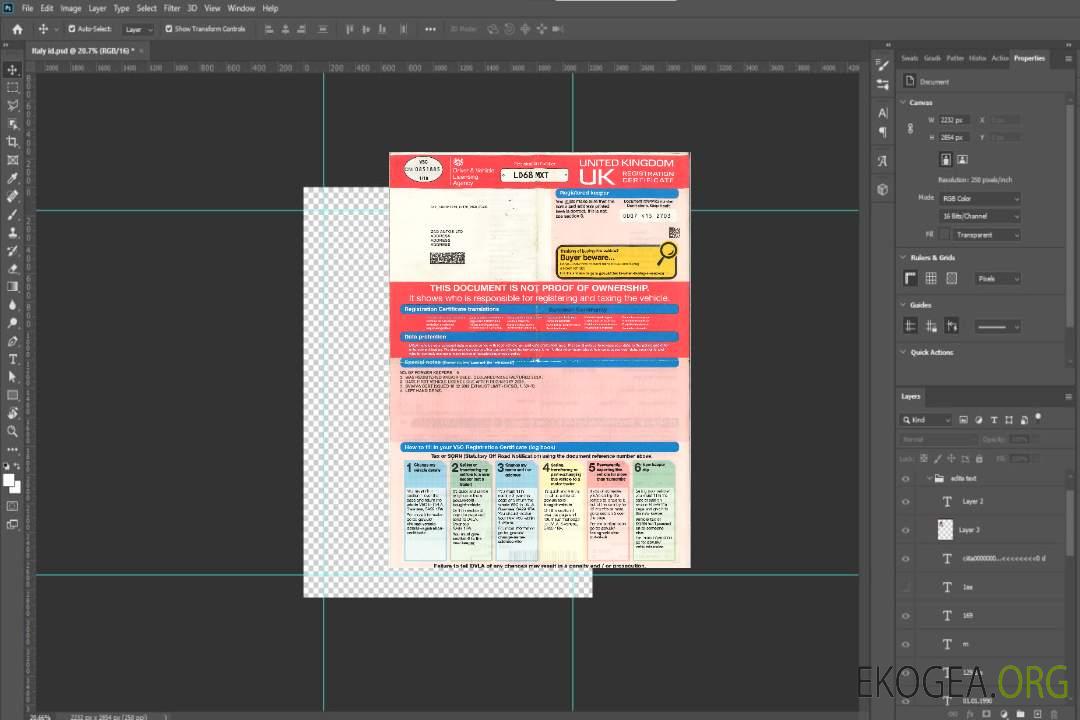This screenshot has height=720, width=1080.
Task: Click the foreground color swatch
Action: point(9,480)
